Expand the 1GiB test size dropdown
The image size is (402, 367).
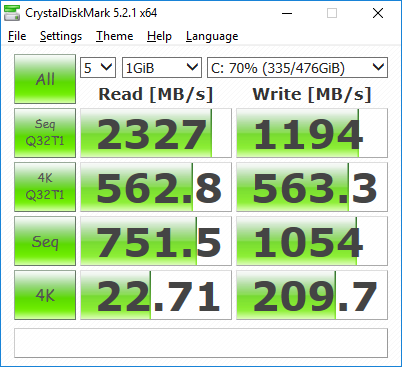[162, 68]
